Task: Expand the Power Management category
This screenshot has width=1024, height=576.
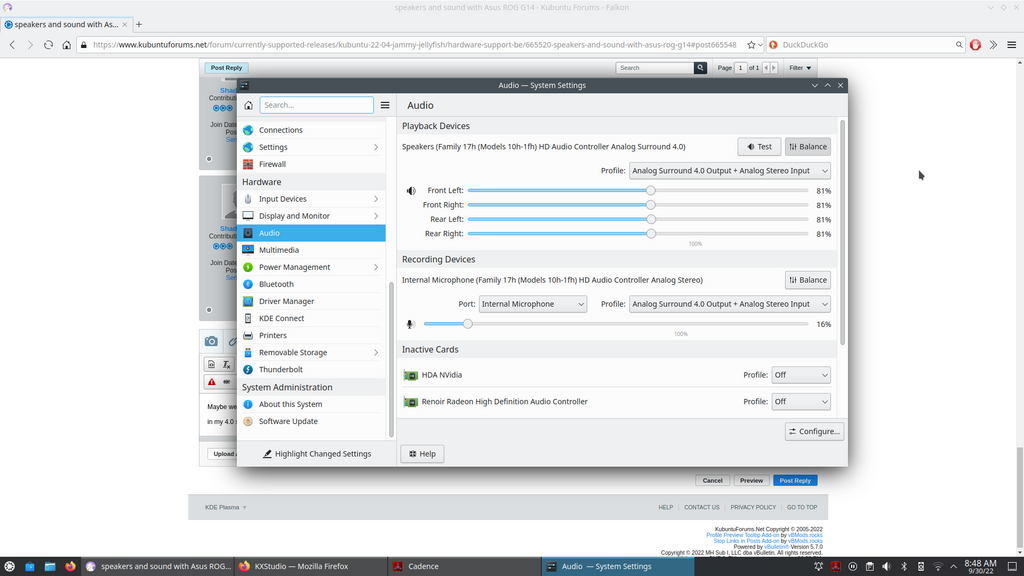Action: click(294, 267)
